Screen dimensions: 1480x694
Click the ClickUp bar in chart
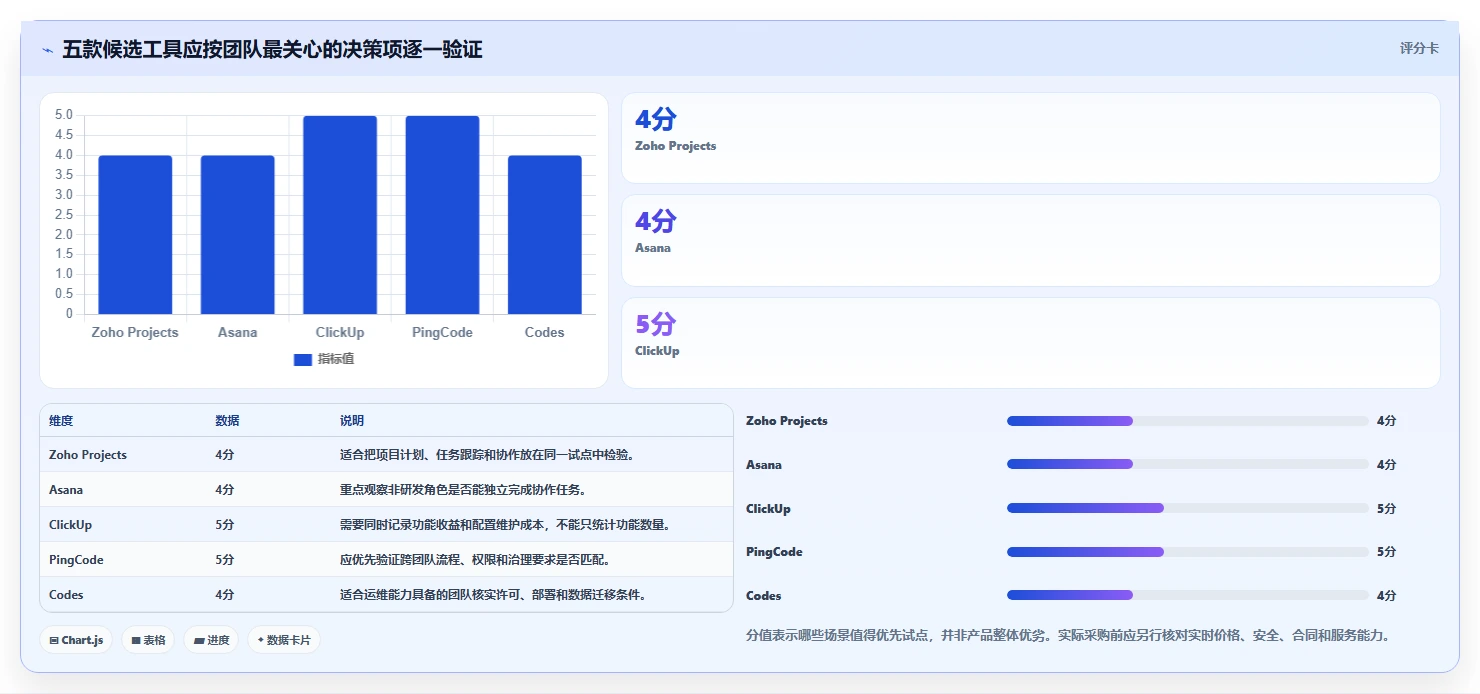pos(340,215)
